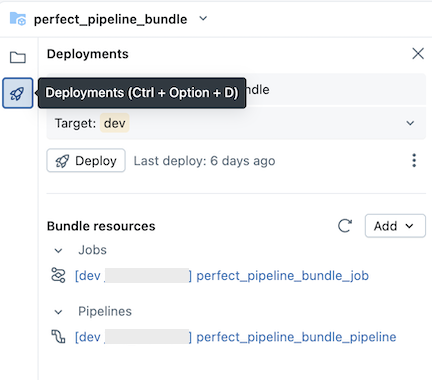
Task: Click the perfect_pipeline_bundle title text
Action: pos(110,19)
